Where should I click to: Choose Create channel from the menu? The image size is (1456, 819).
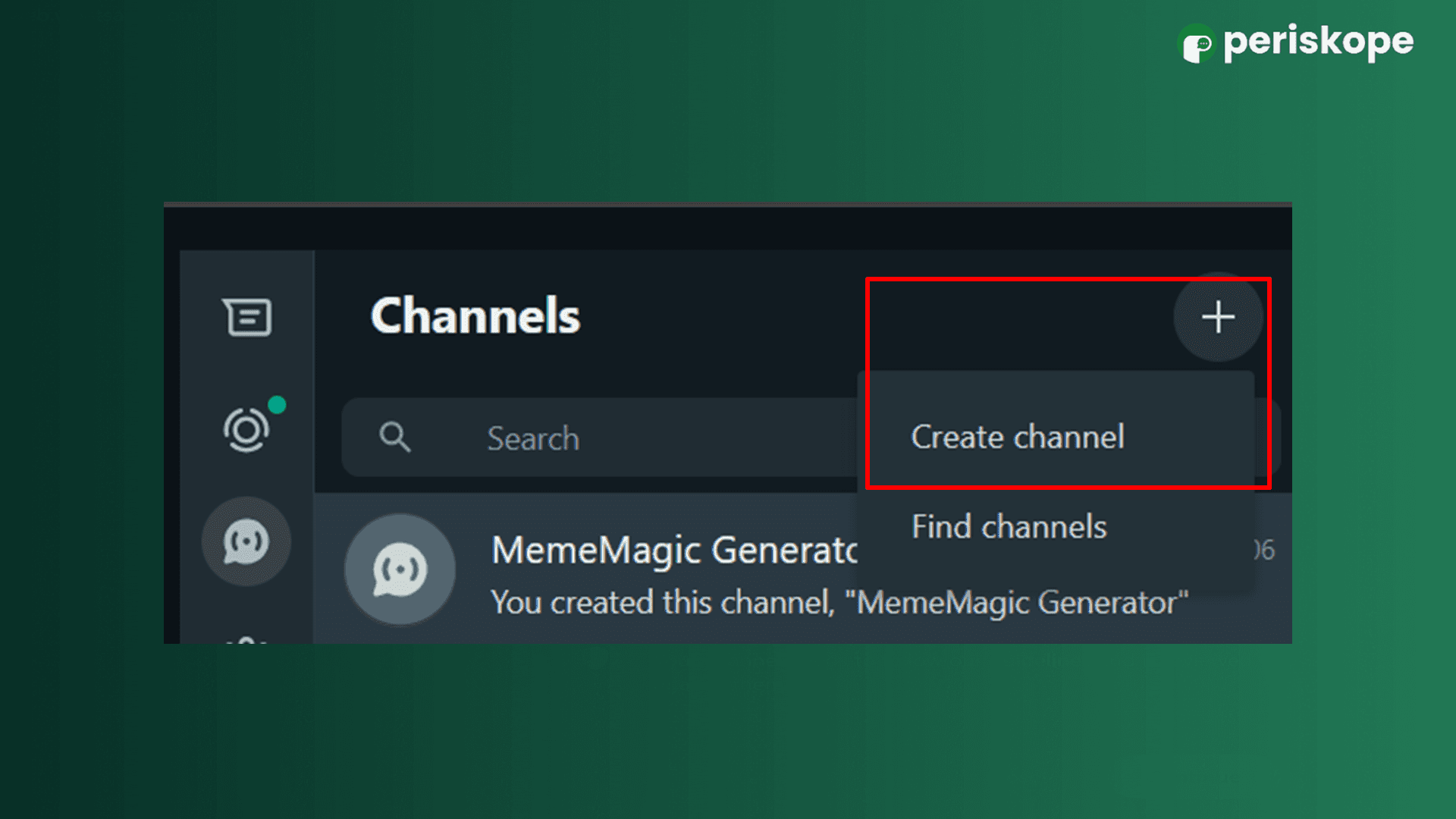tap(1017, 438)
